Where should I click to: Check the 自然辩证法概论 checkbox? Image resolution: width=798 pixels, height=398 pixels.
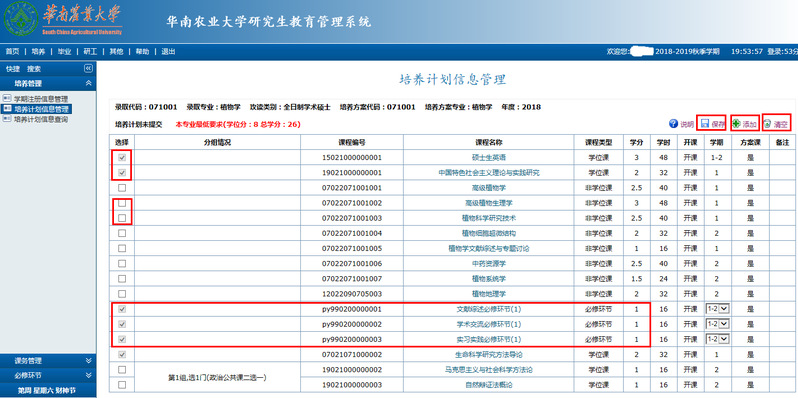(x=122, y=385)
